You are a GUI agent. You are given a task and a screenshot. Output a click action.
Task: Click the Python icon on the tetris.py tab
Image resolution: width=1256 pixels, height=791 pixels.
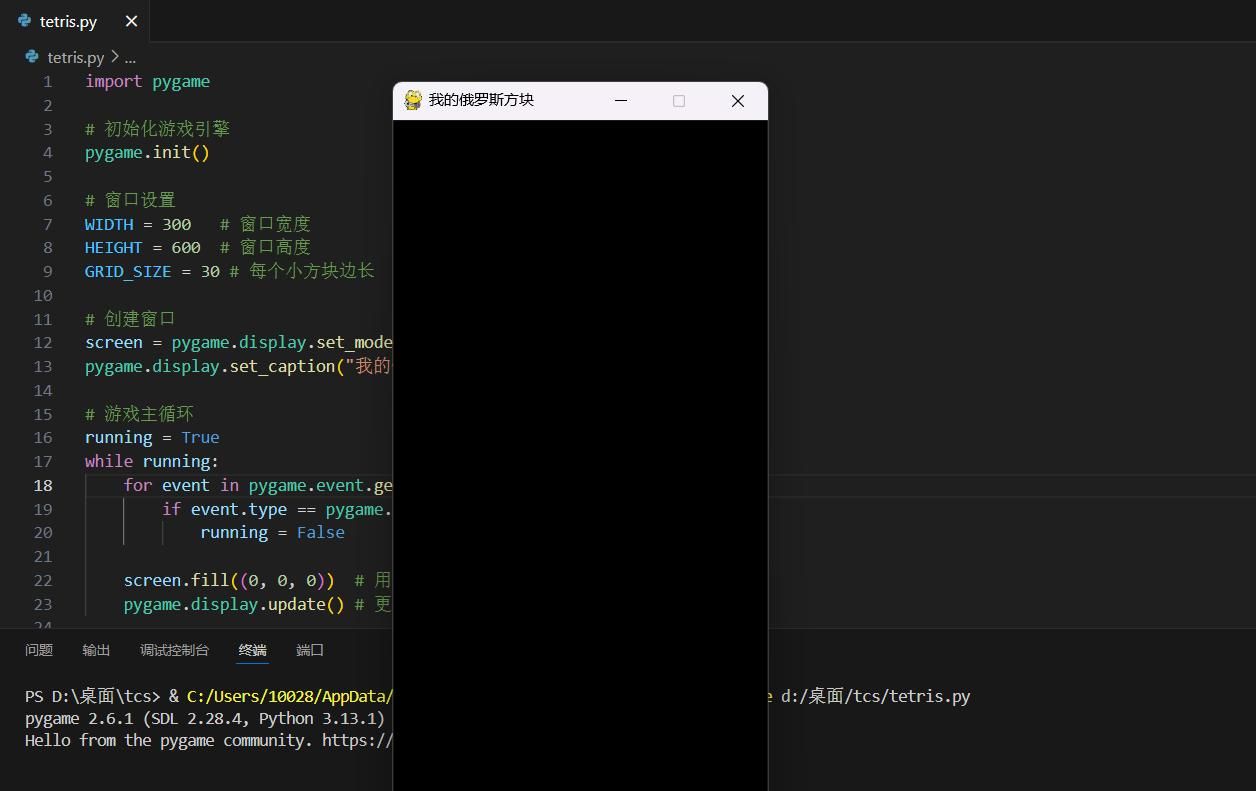22,21
